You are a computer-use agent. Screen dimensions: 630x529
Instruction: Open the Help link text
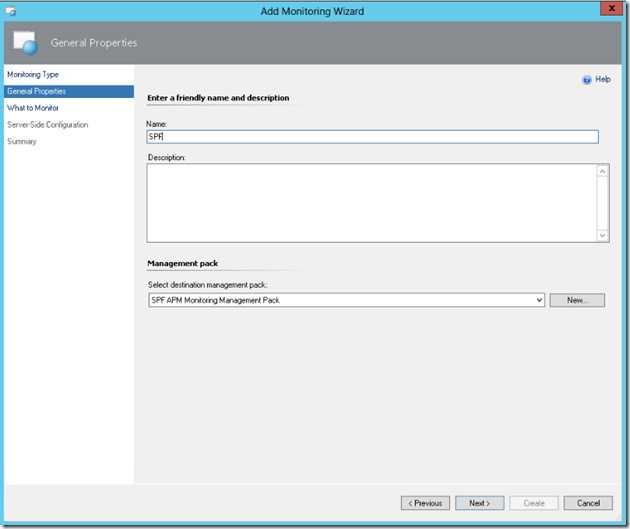[x=602, y=79]
